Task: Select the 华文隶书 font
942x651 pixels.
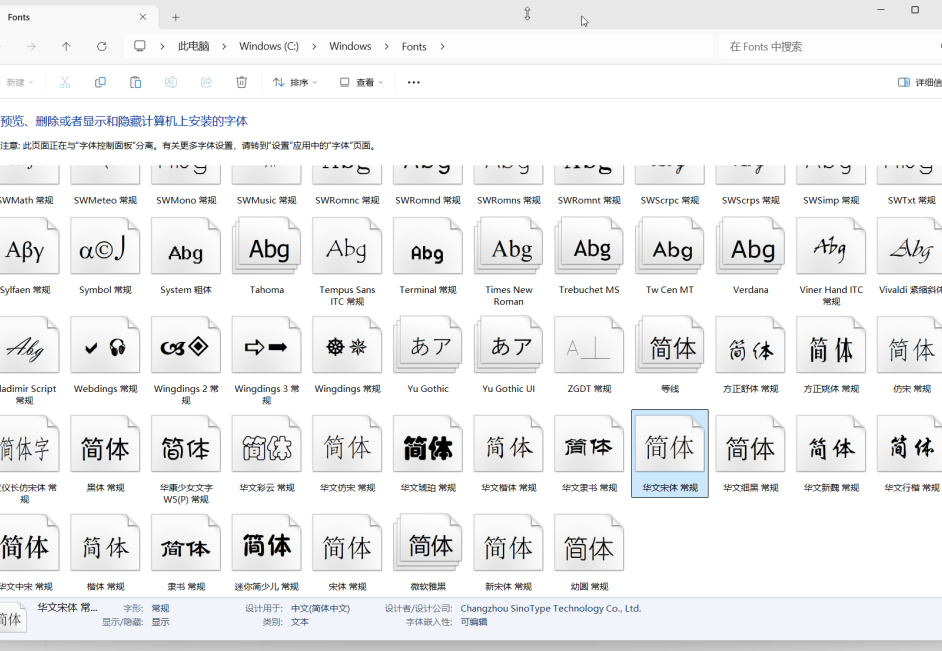Action: coord(589,455)
